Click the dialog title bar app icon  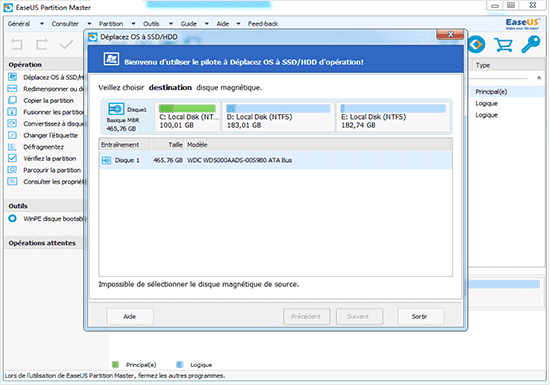point(93,37)
